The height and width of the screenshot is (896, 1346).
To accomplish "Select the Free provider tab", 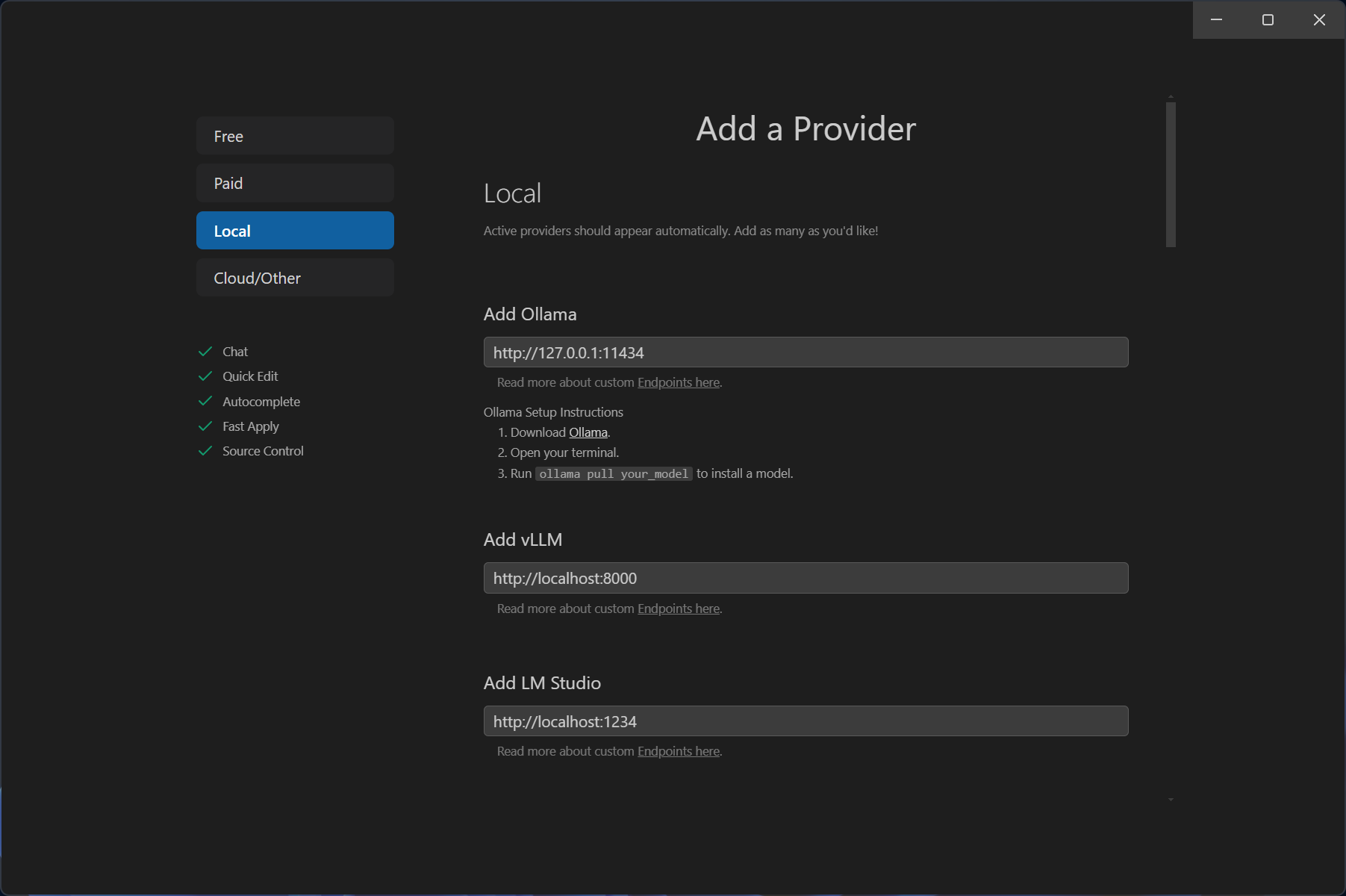I will coord(295,136).
